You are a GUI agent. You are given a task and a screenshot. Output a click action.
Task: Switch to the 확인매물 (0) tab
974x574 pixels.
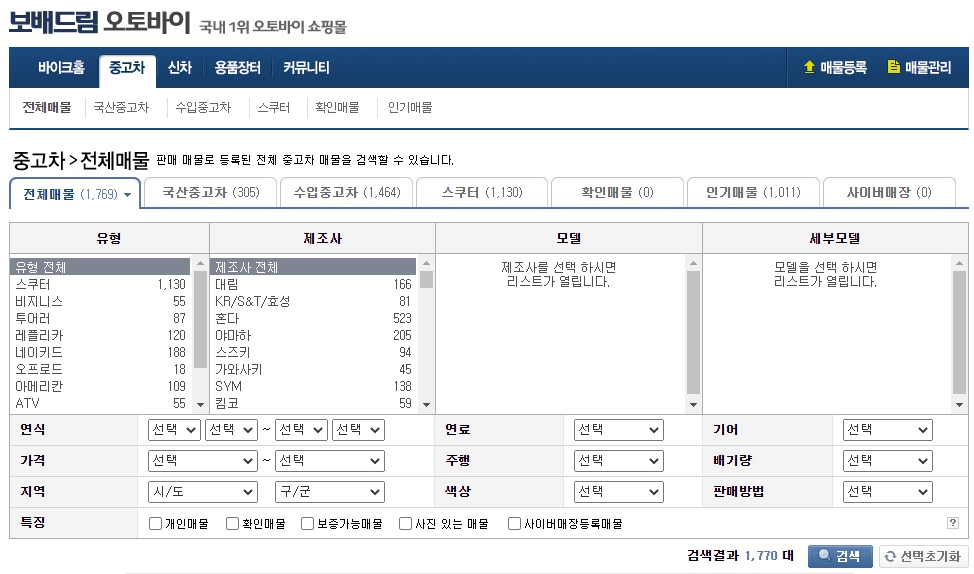[617, 193]
